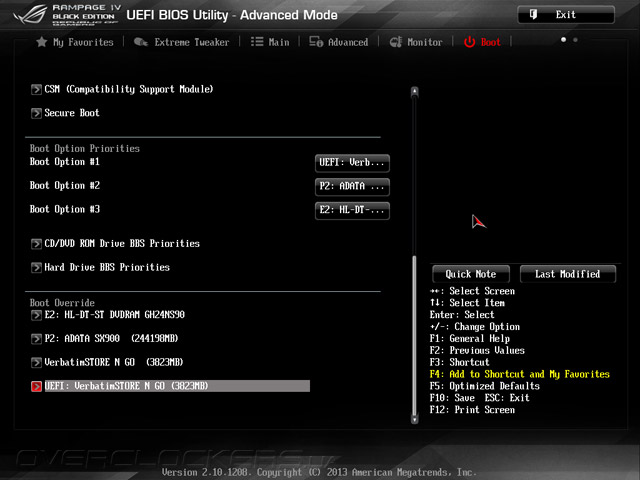Click the Advanced tab icon
Image resolution: width=640 pixels, height=480 pixels.
[x=316, y=42]
